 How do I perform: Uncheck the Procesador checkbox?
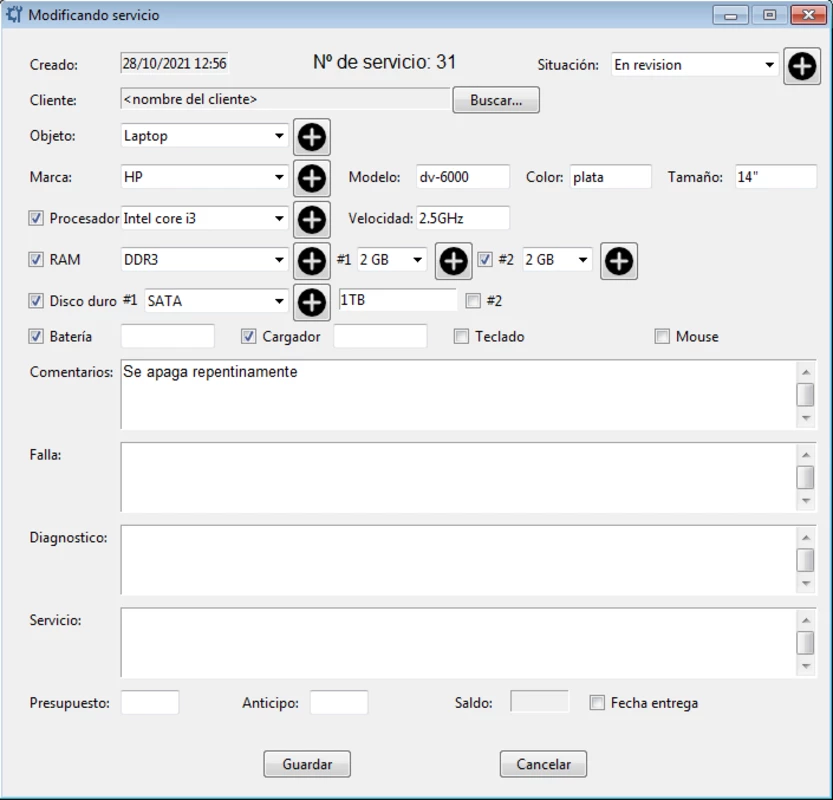tap(36, 218)
